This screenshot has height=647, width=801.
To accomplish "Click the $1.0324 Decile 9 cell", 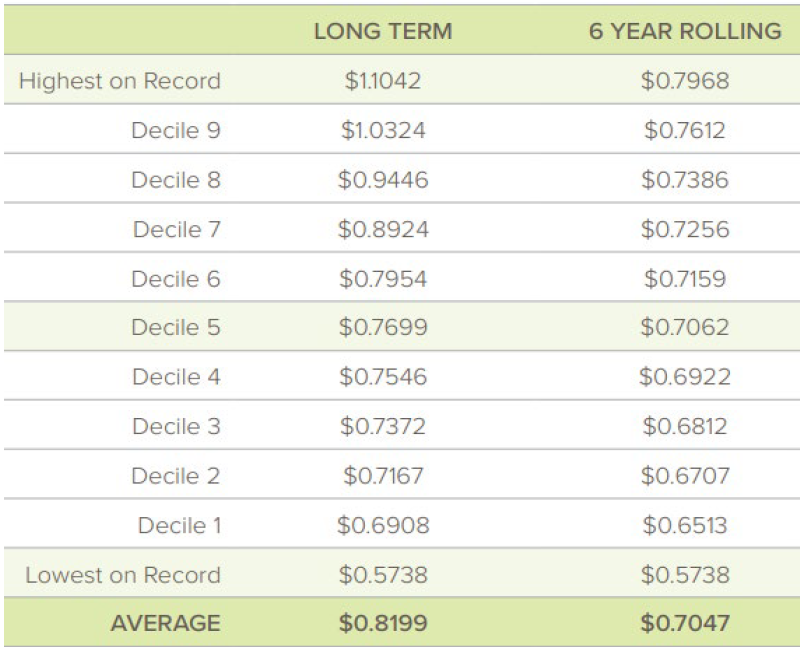I will coord(383,130).
